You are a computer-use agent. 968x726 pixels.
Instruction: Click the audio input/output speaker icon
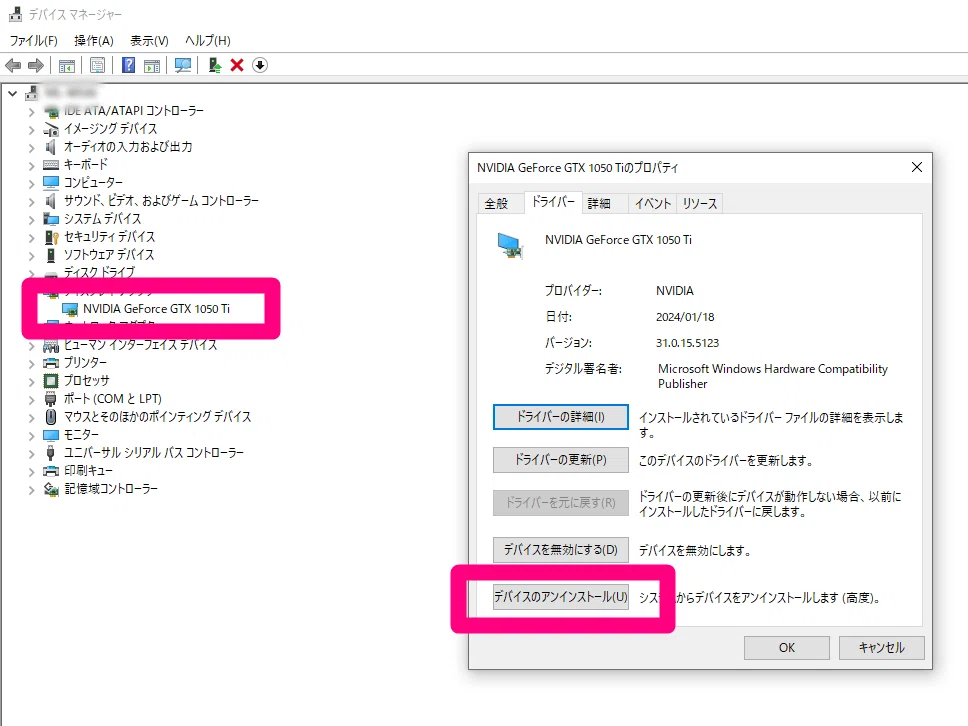[51, 147]
